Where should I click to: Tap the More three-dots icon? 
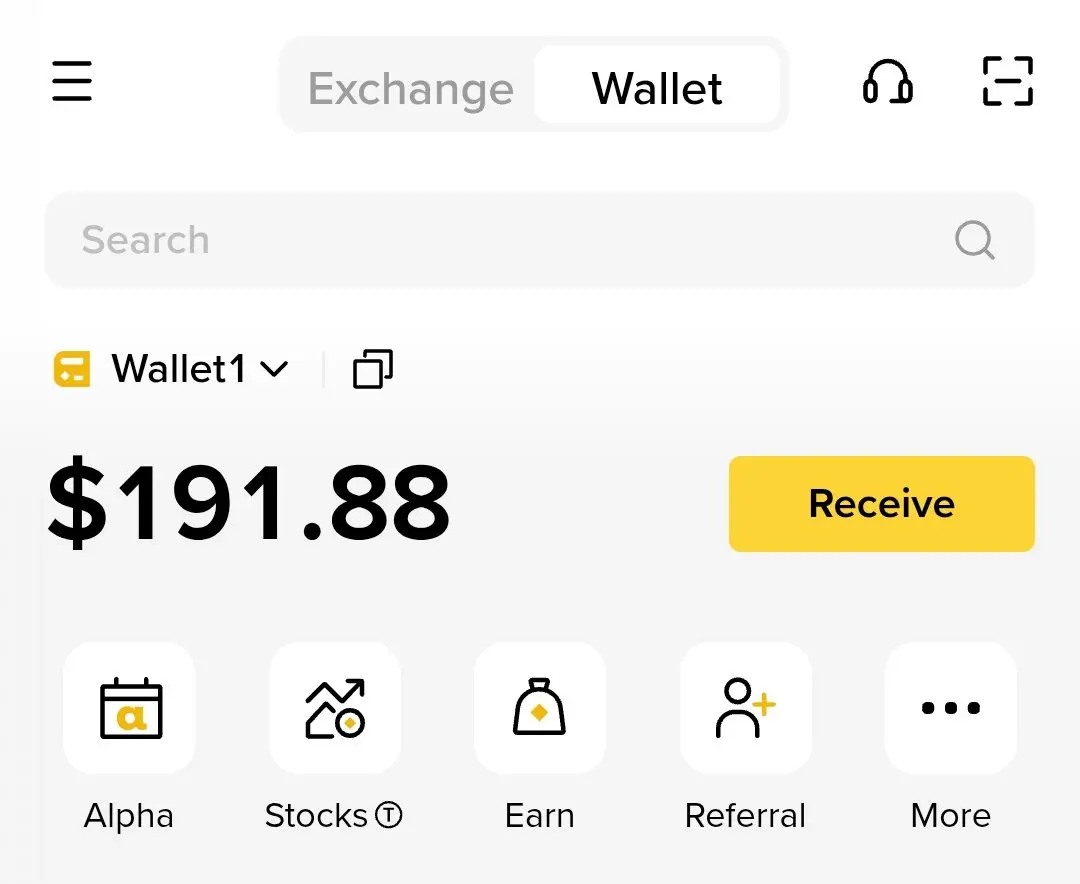(x=951, y=708)
